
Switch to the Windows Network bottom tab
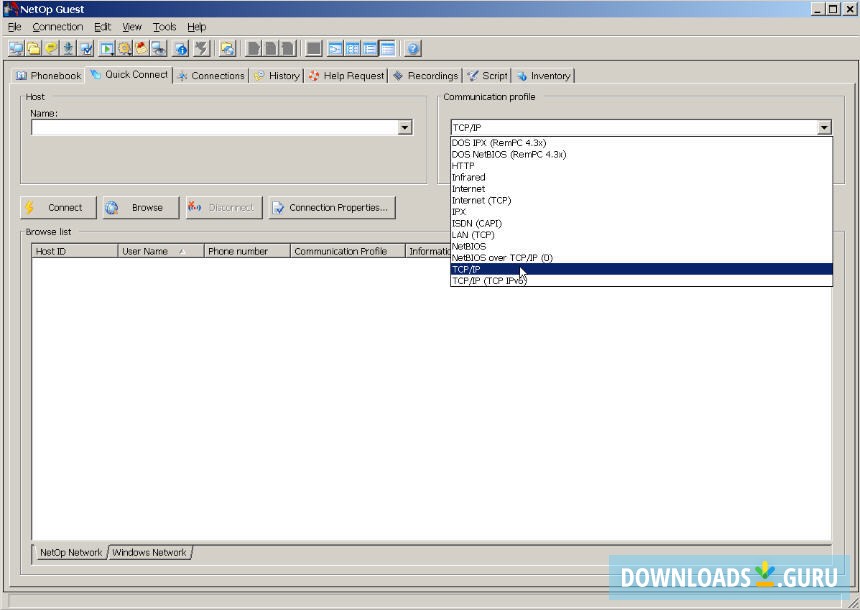[x=149, y=552]
